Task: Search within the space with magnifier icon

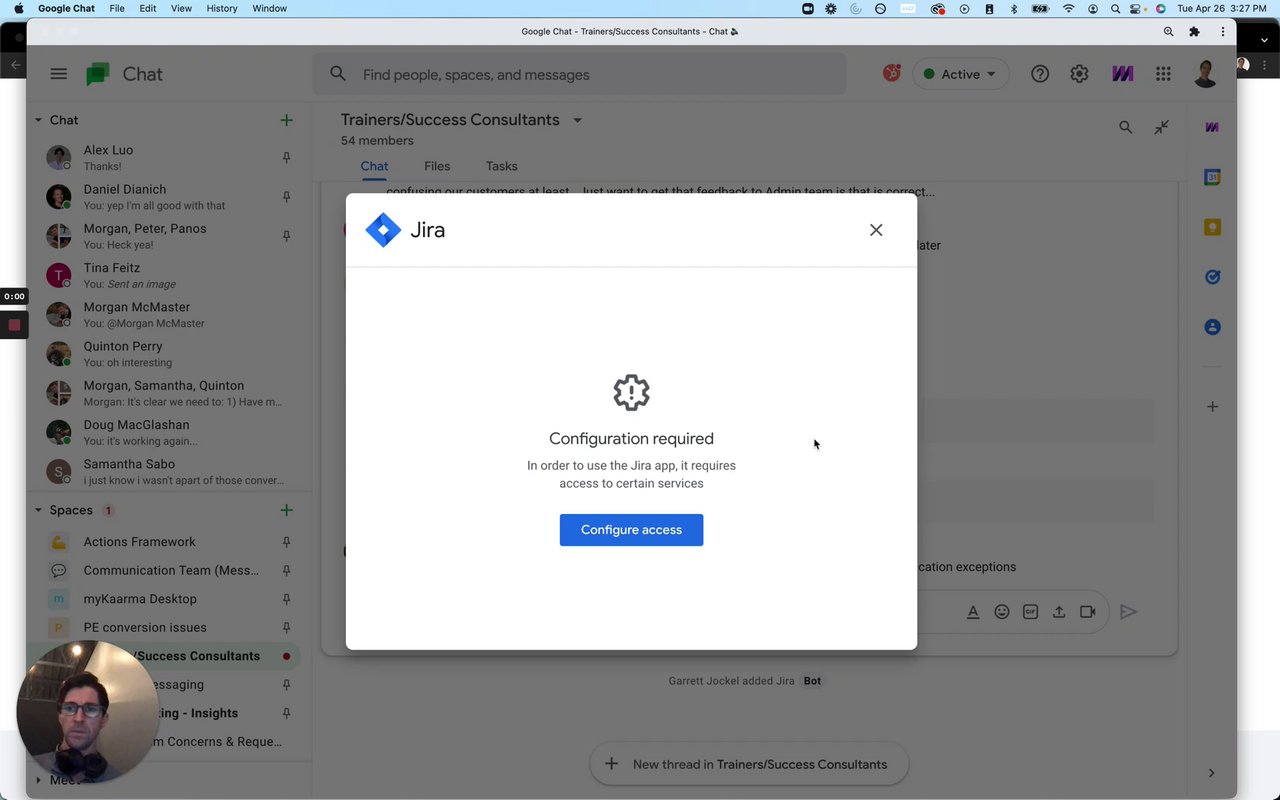Action: 1126,127
